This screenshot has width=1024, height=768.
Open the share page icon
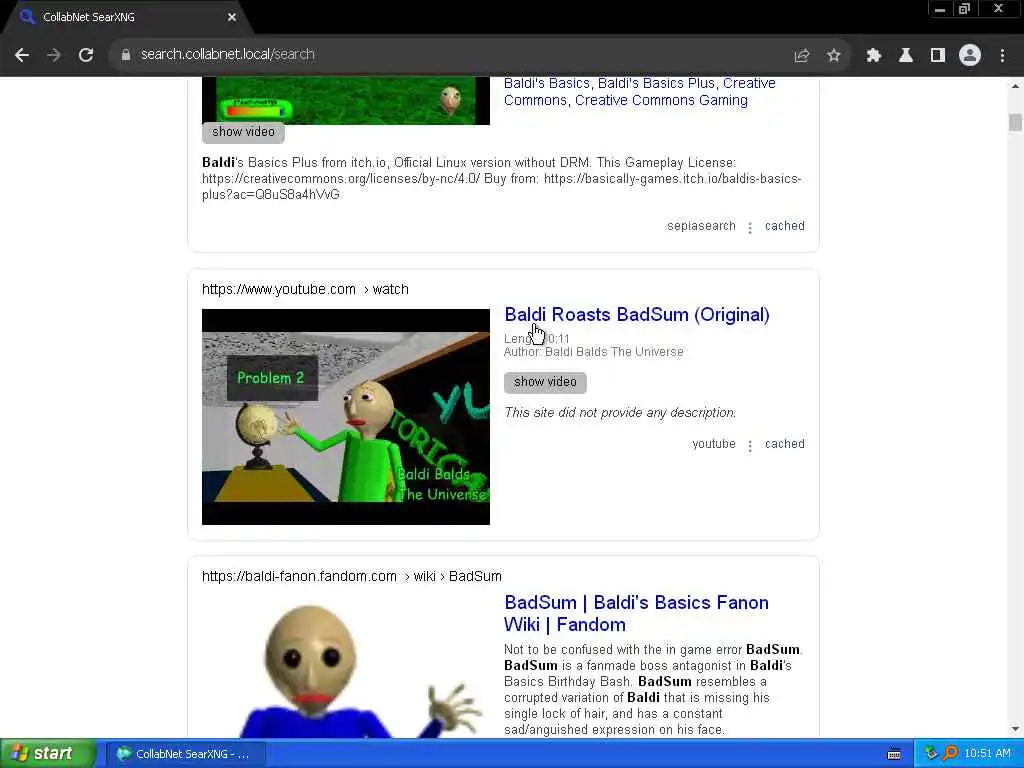801,56
